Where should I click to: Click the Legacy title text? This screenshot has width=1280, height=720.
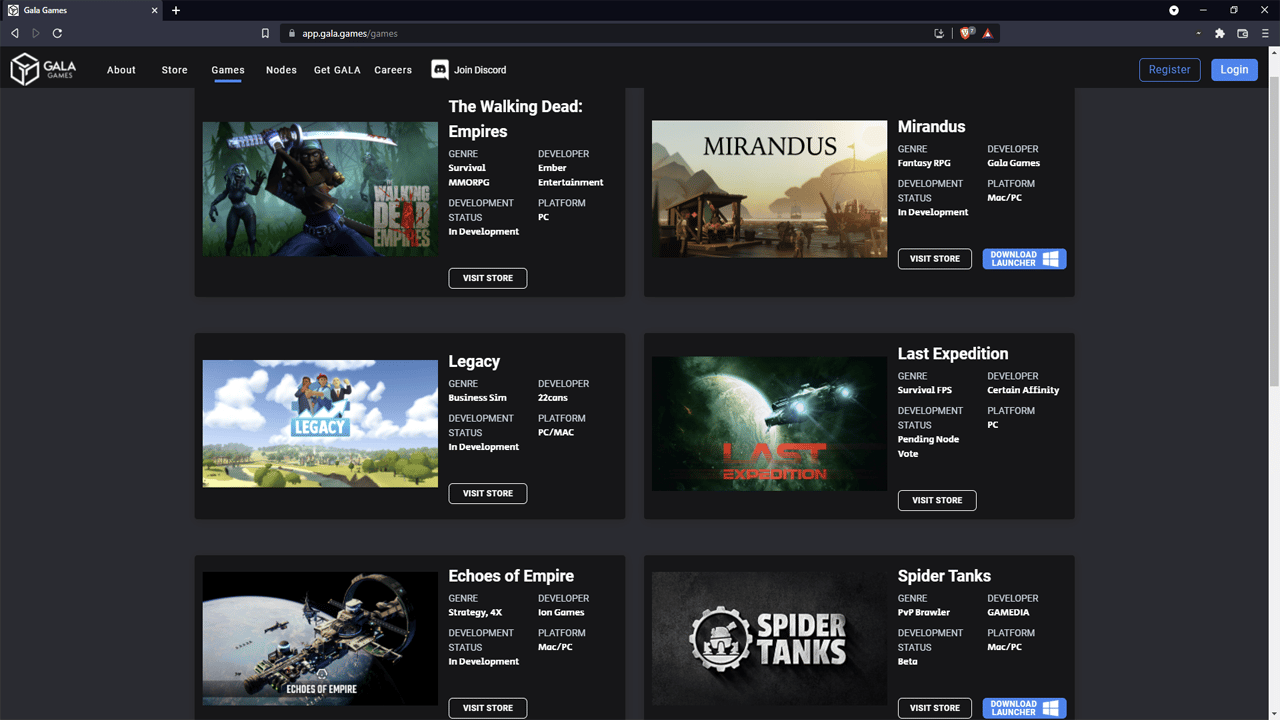coord(474,362)
